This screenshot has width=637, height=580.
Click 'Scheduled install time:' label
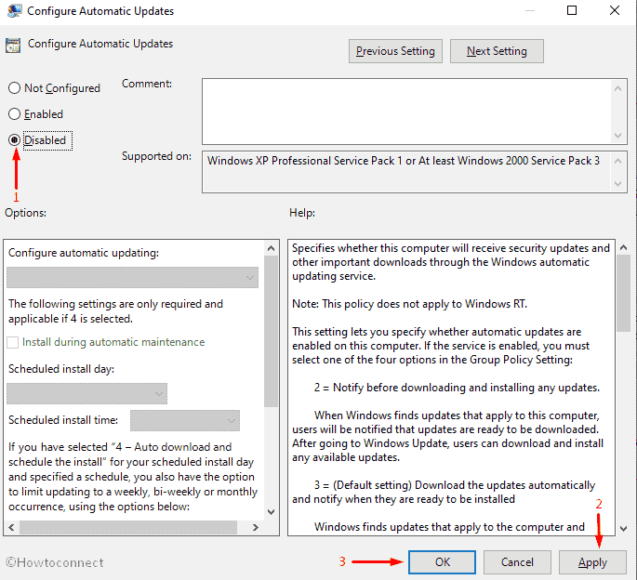point(63,420)
